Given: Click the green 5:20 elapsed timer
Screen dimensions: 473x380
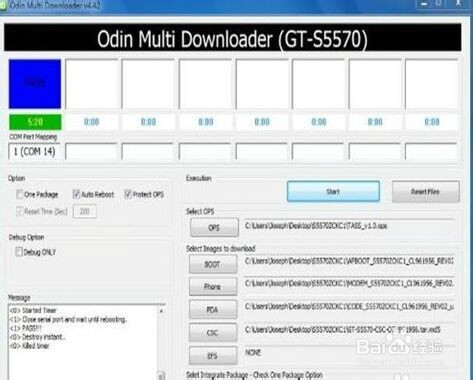Looking at the screenshot, I should point(35,122).
